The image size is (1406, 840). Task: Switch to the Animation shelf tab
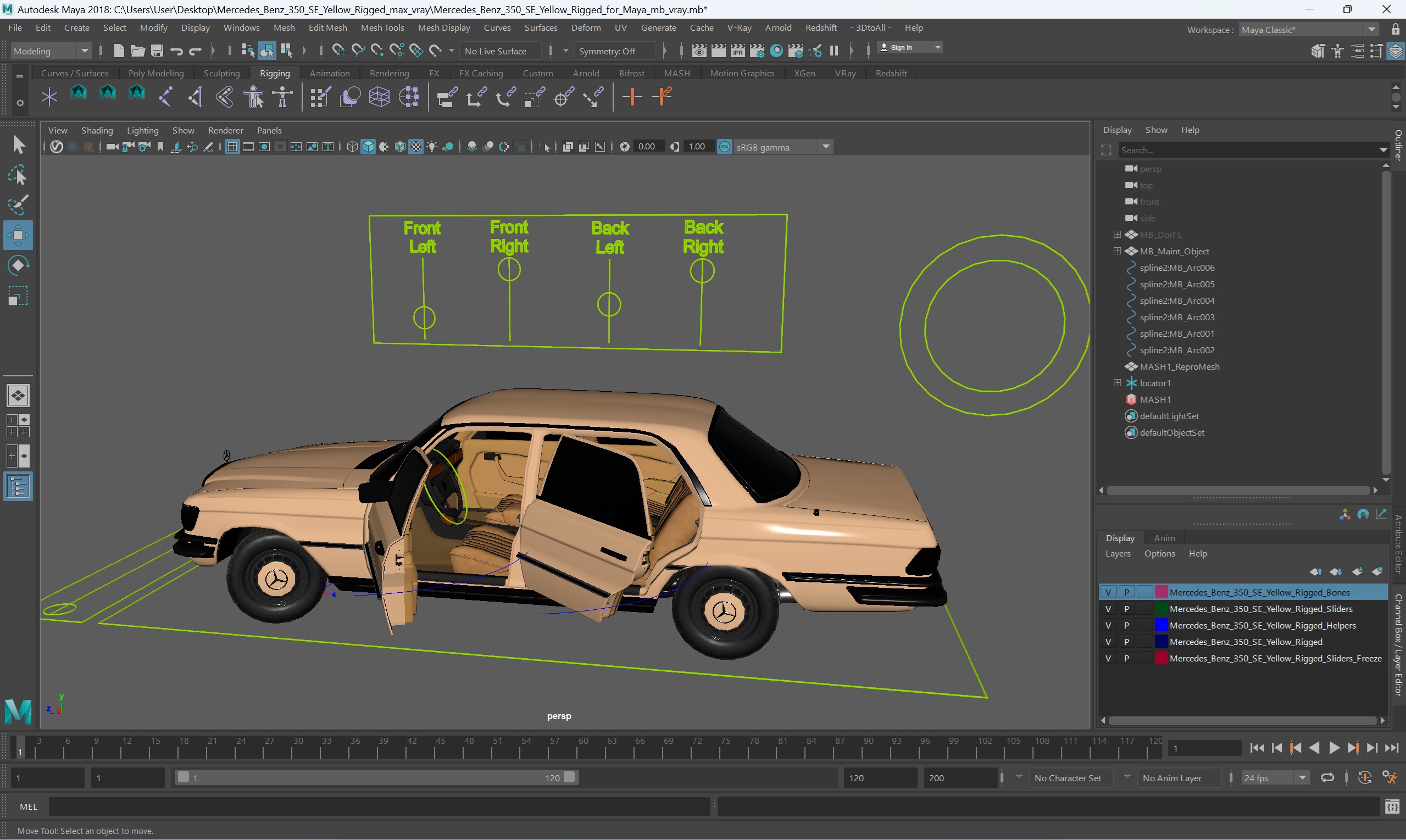(x=330, y=73)
